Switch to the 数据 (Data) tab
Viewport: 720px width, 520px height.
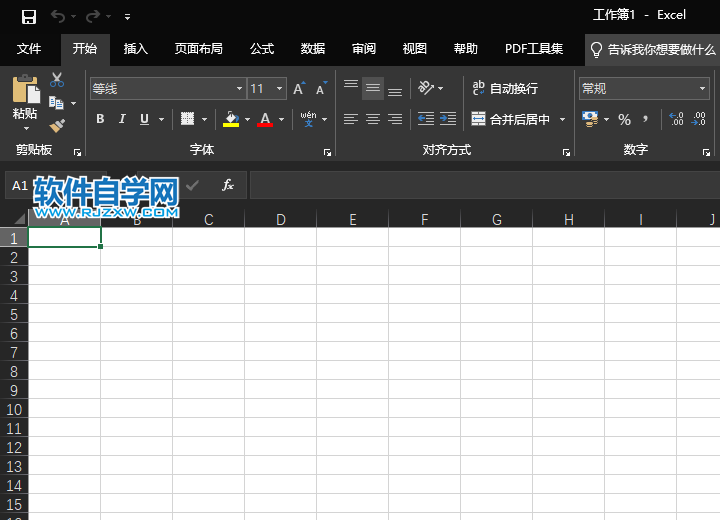click(x=313, y=49)
